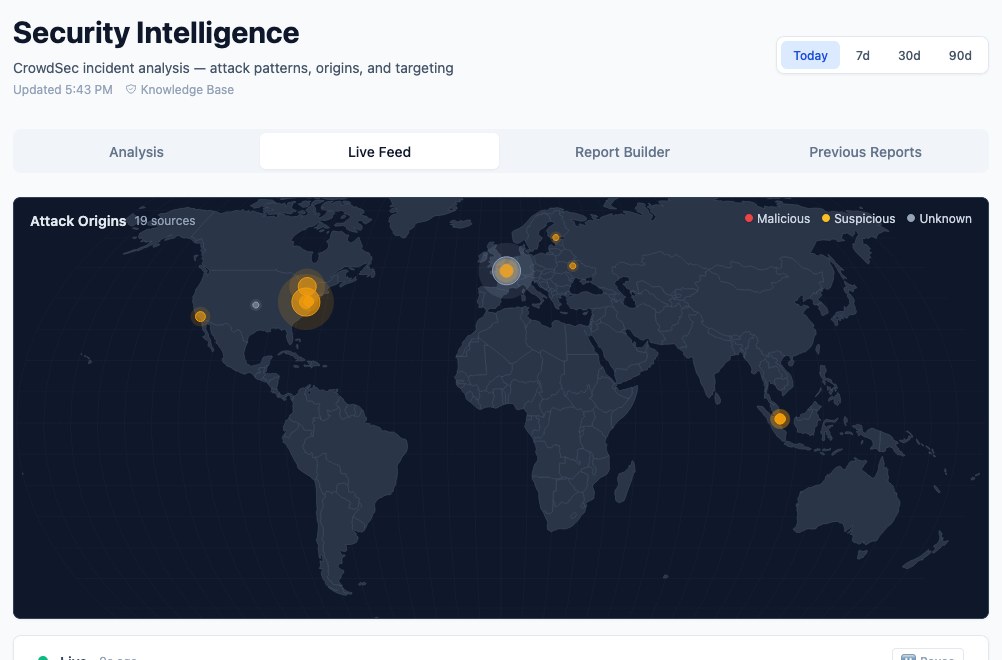Click the small marker over the Baltic region
The image size is (1002, 660).
click(x=556, y=238)
